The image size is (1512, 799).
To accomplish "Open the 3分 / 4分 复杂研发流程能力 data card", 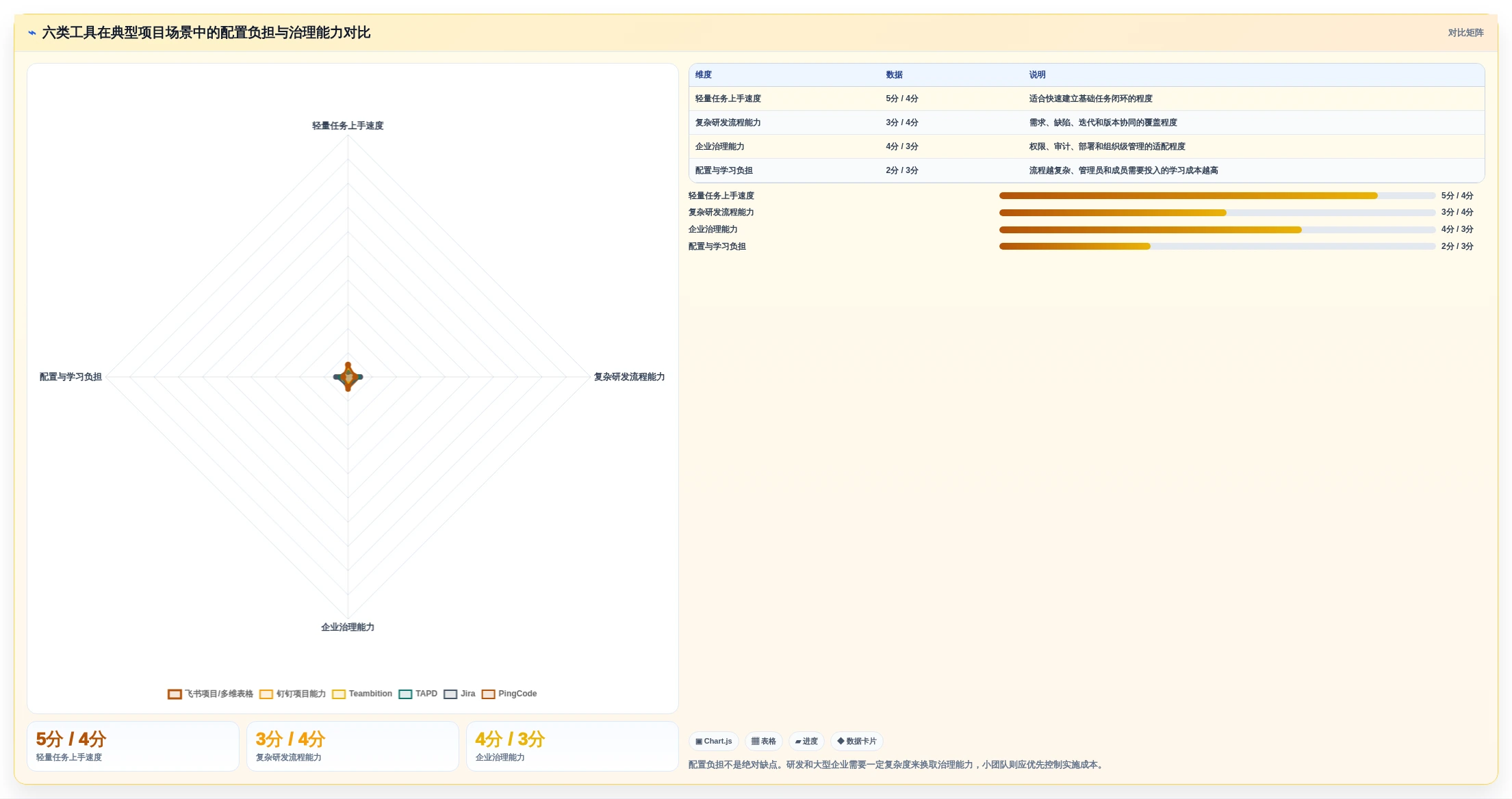I will pyautogui.click(x=353, y=746).
